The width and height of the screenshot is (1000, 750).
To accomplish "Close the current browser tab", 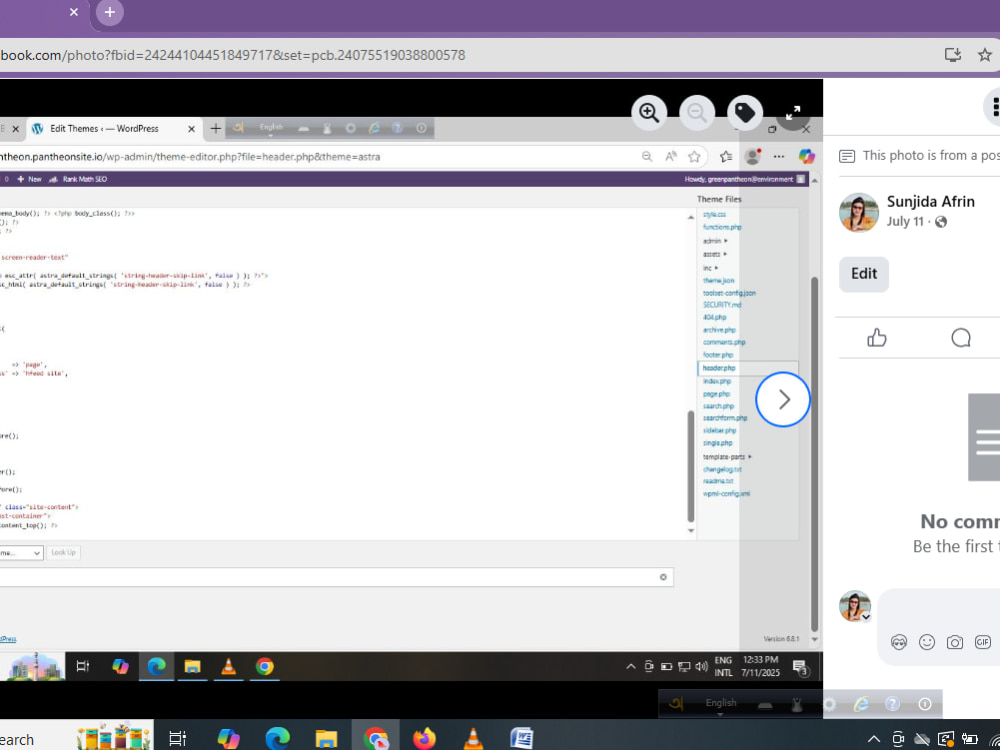I will point(74,12).
